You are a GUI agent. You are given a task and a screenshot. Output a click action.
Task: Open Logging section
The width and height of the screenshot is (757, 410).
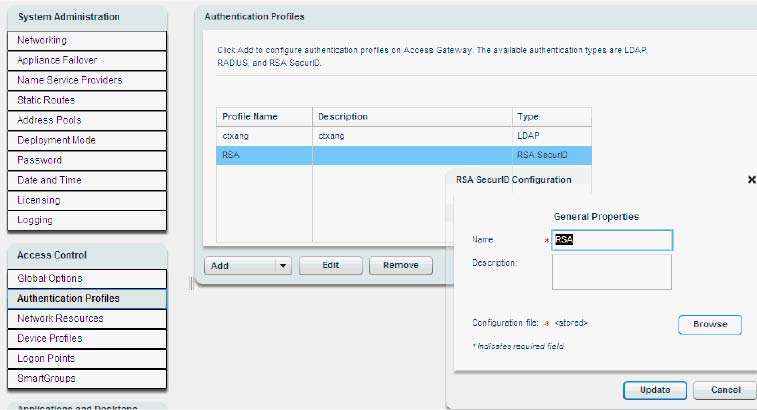click(x=87, y=220)
